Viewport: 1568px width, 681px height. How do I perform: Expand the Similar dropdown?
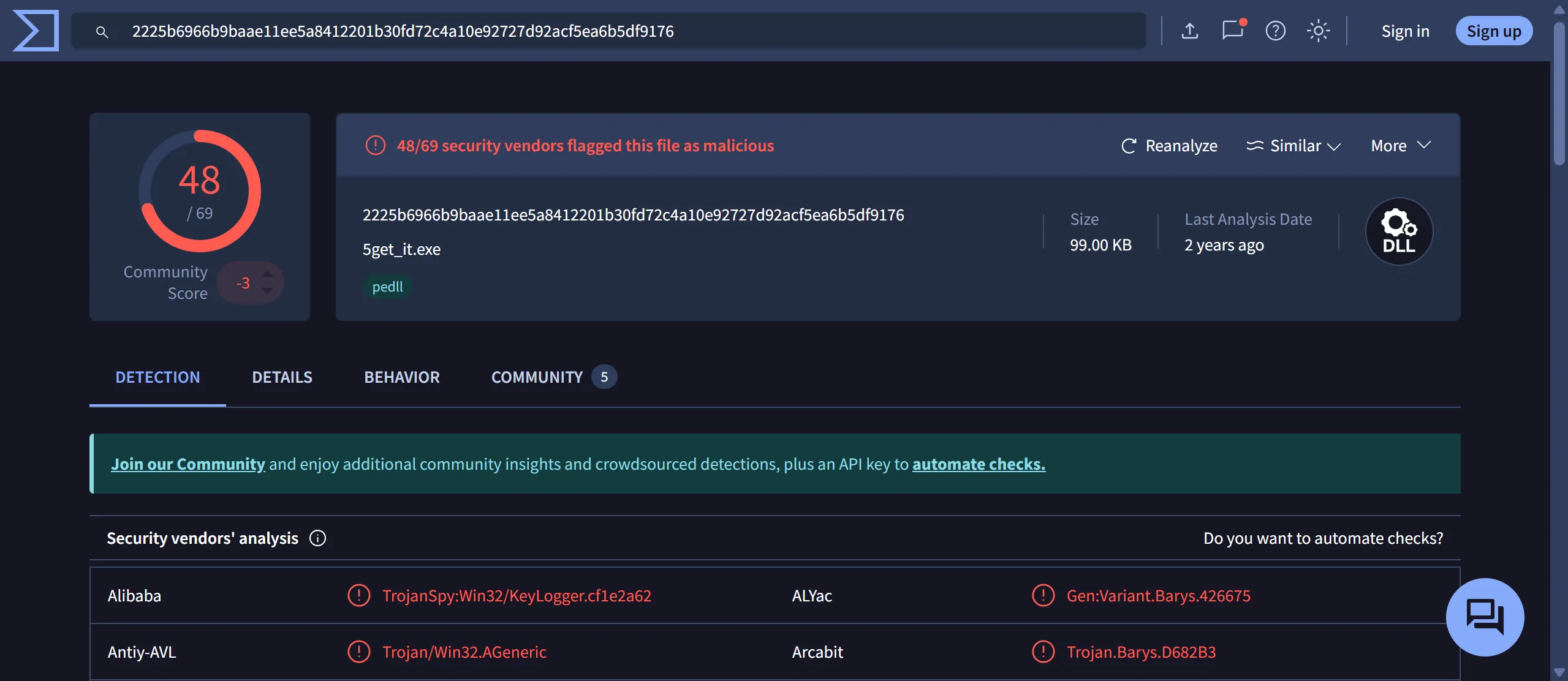[x=1294, y=146]
